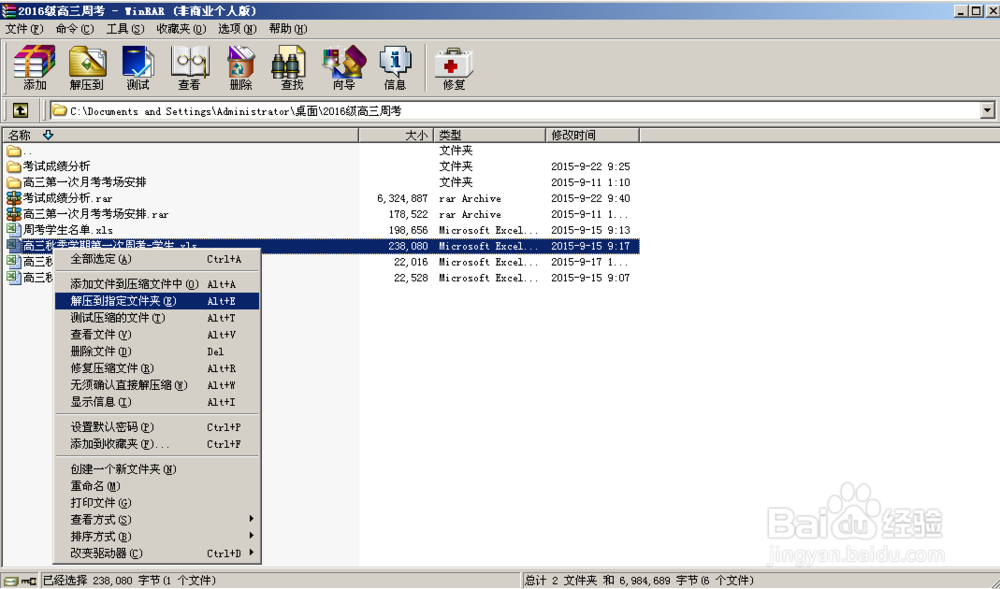Viewport: 1000px width, 589px height.
Task: Click the Add (添加) toolbar icon
Action: (34, 68)
